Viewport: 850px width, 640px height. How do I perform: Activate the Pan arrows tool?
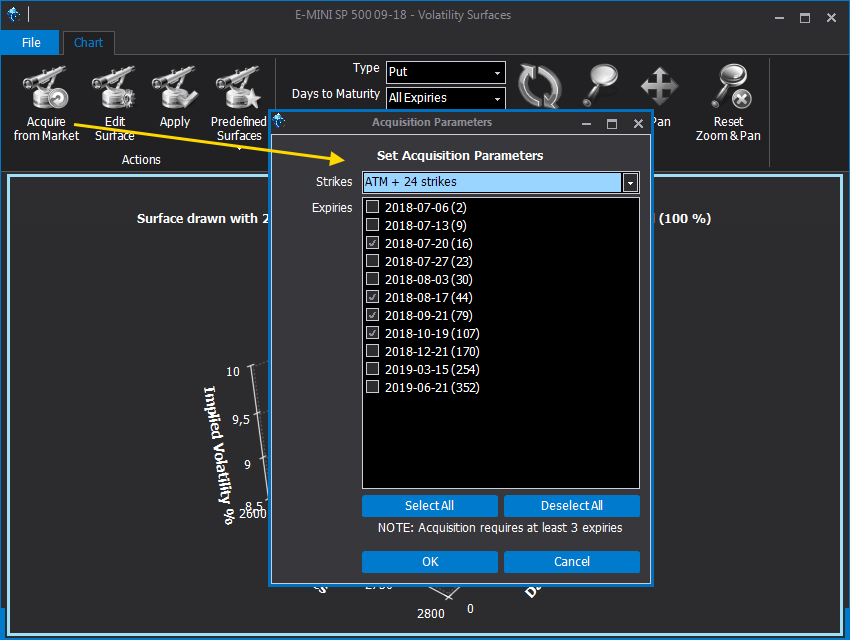[660, 87]
